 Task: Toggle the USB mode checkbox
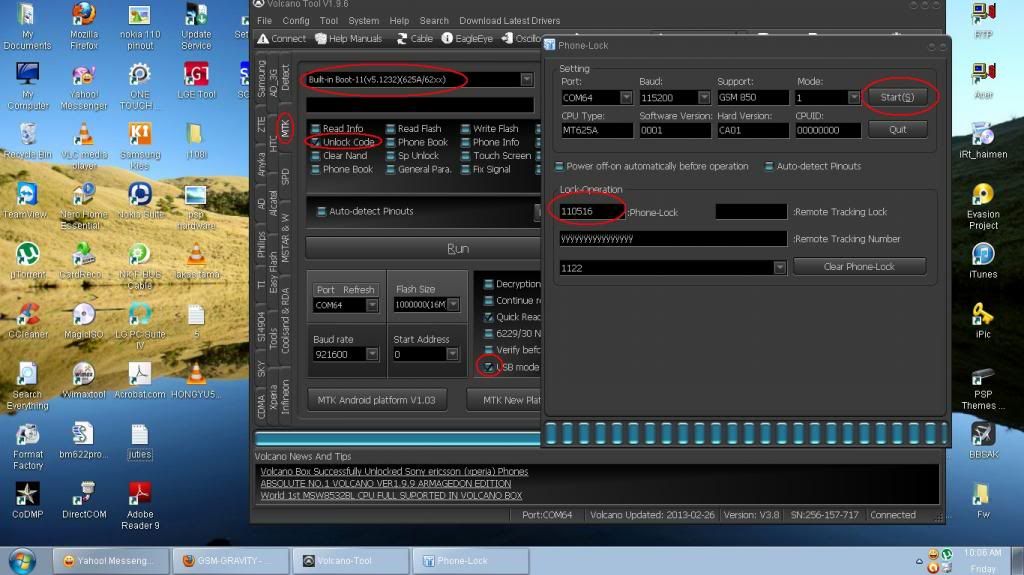[x=489, y=367]
